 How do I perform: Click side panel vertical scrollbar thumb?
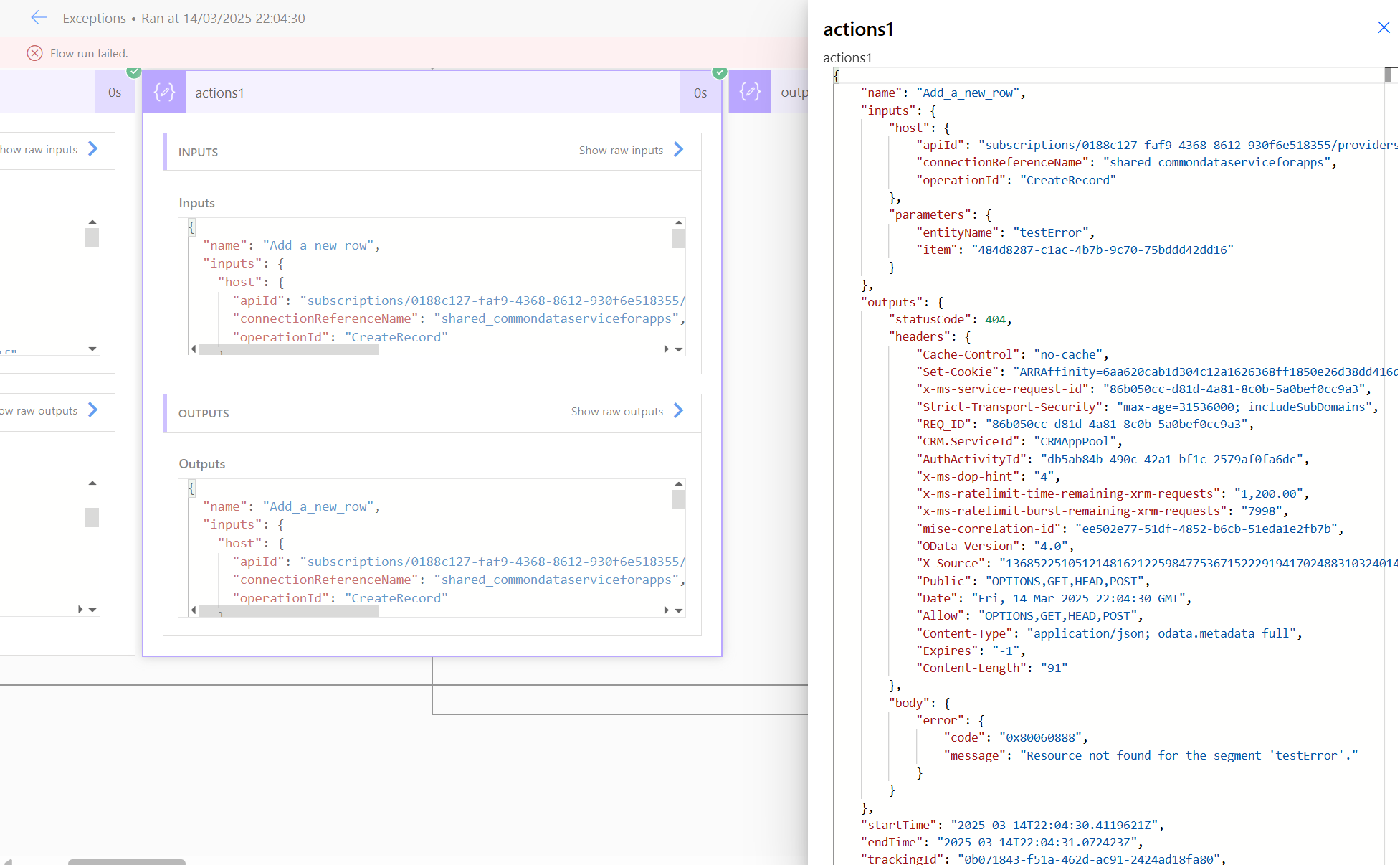coord(1389,75)
